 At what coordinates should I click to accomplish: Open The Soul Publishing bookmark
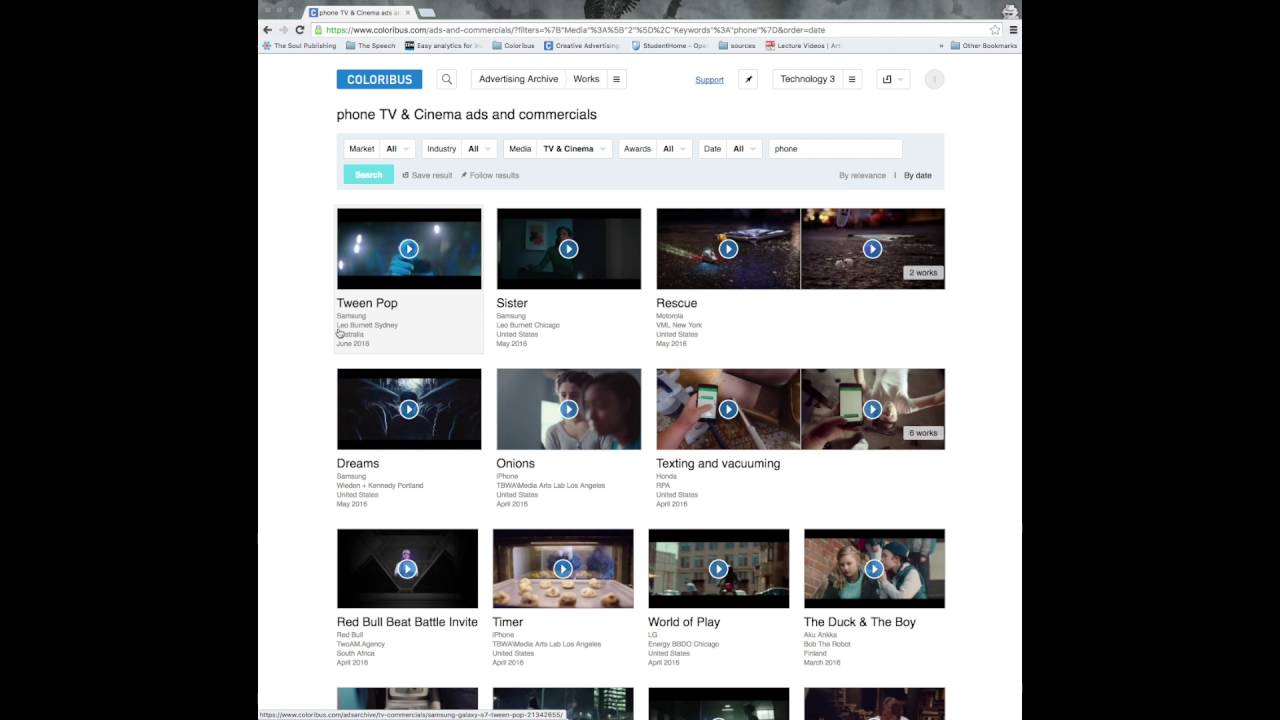click(299, 46)
